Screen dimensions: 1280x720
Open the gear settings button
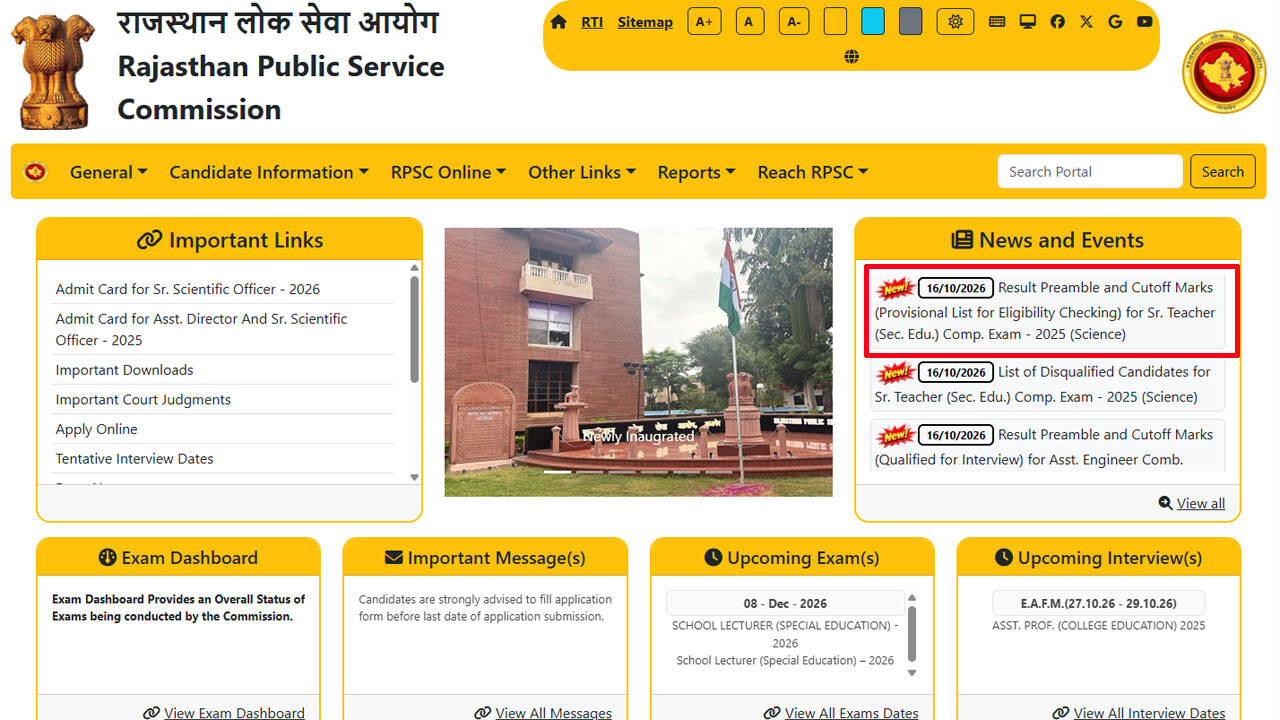point(955,21)
